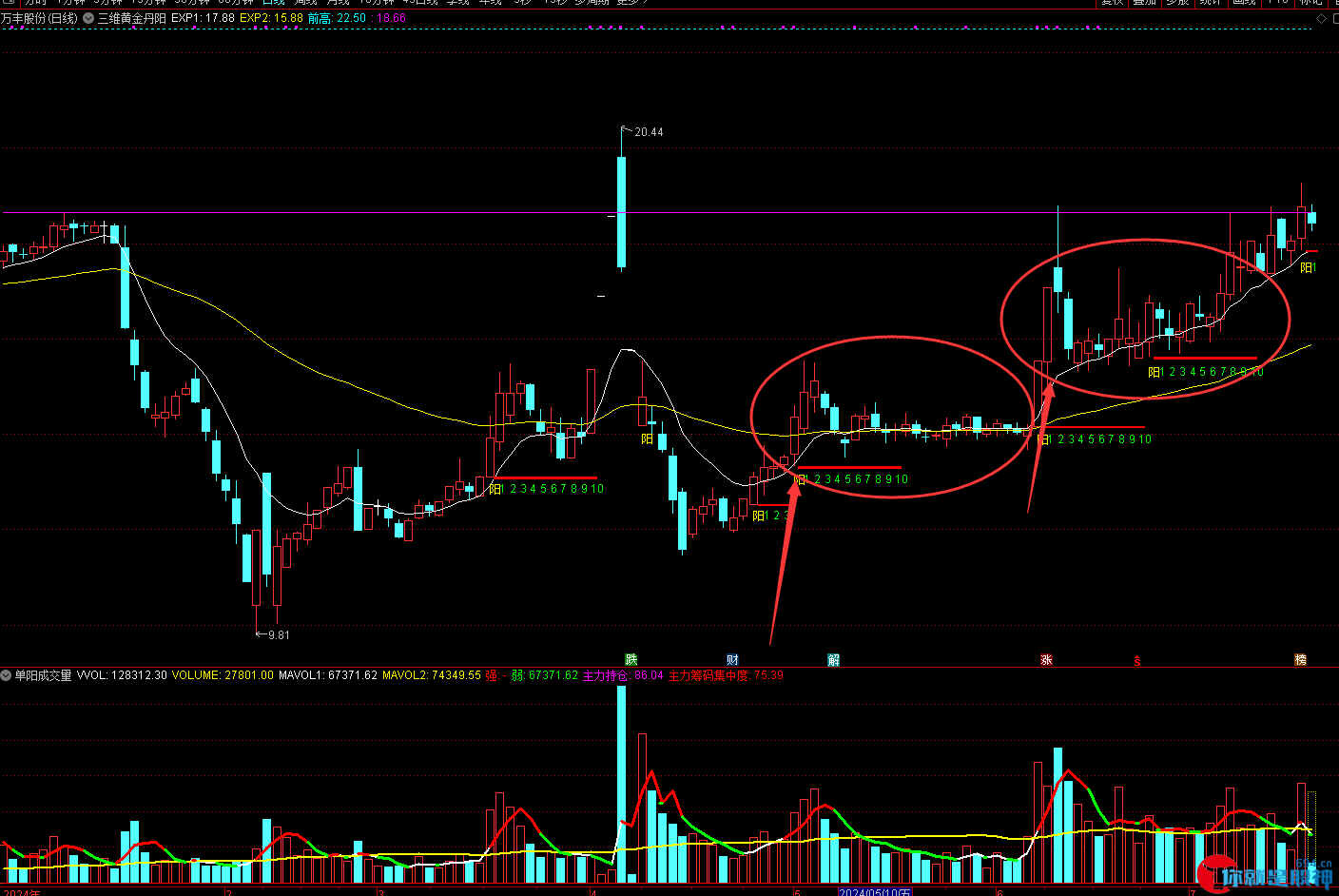Select the 2024/05/10 date marker on time axis
The image size is (1339, 896).
(875, 891)
